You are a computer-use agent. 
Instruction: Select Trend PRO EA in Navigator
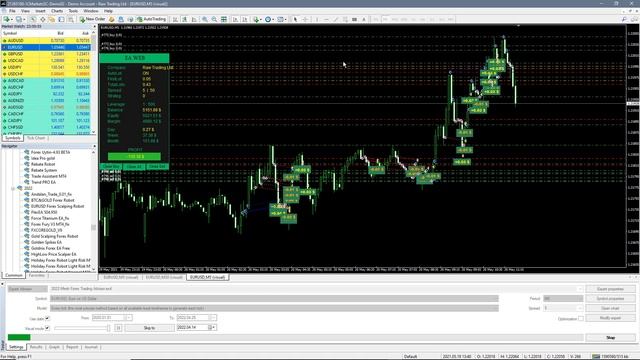tap(43, 182)
